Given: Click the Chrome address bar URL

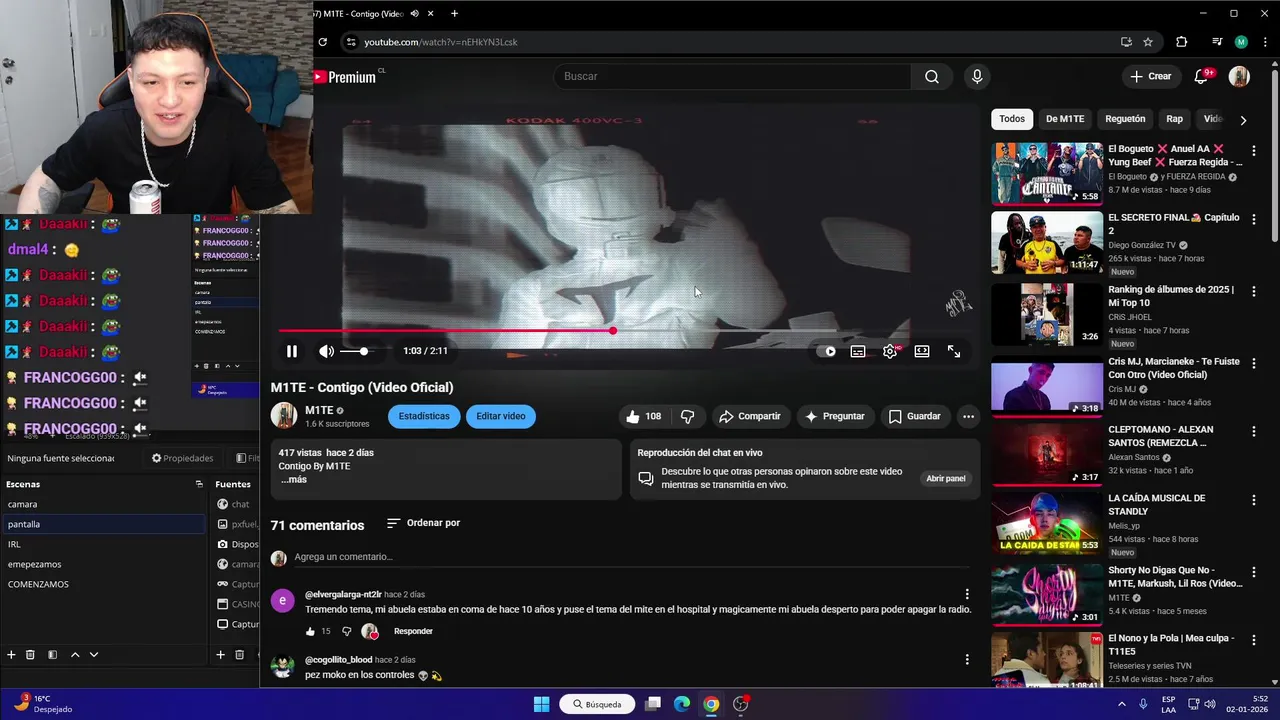Looking at the screenshot, I should click(440, 42).
